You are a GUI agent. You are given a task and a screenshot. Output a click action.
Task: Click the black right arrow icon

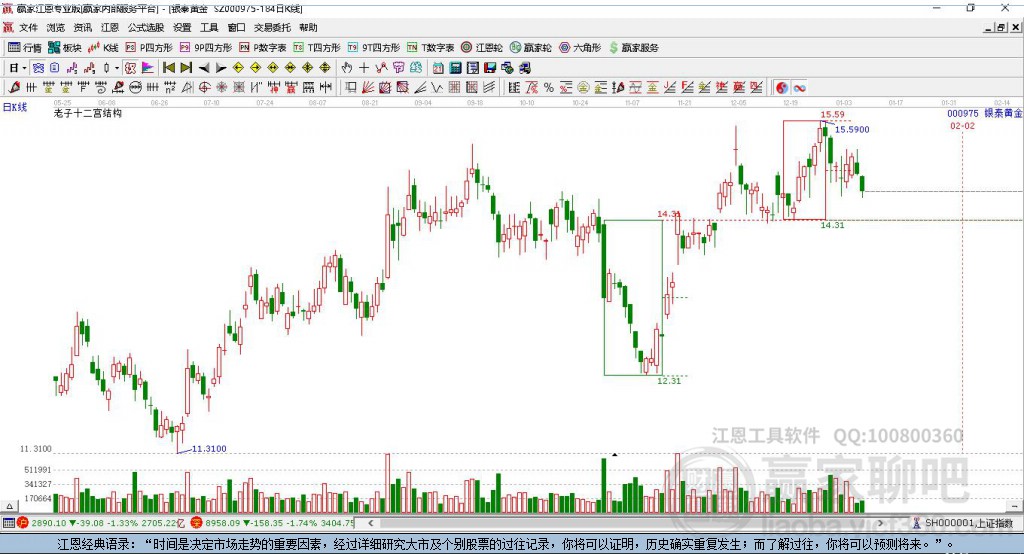221,68
